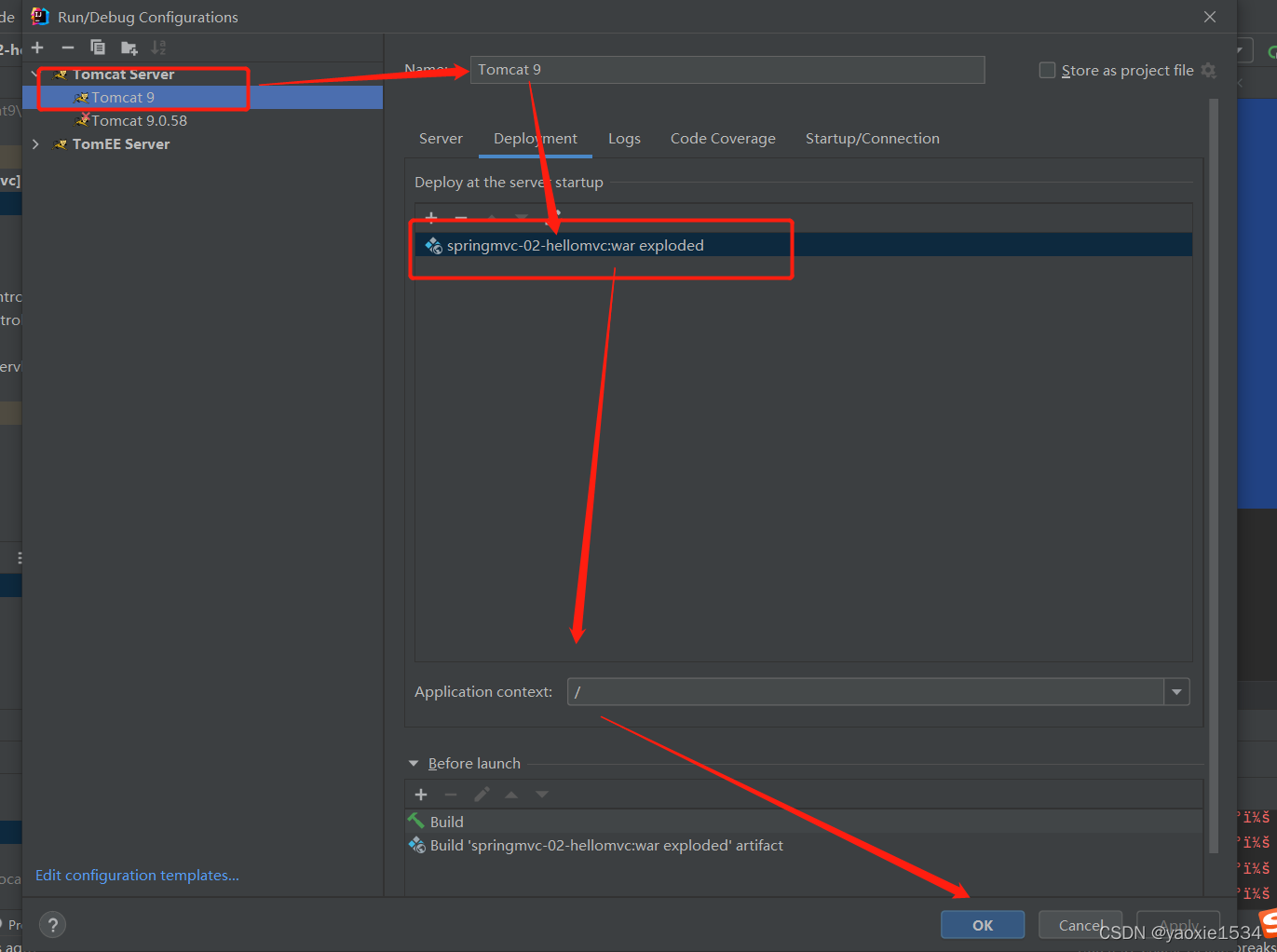Open the project file storage settings gear
1277x952 pixels.
1209,71
